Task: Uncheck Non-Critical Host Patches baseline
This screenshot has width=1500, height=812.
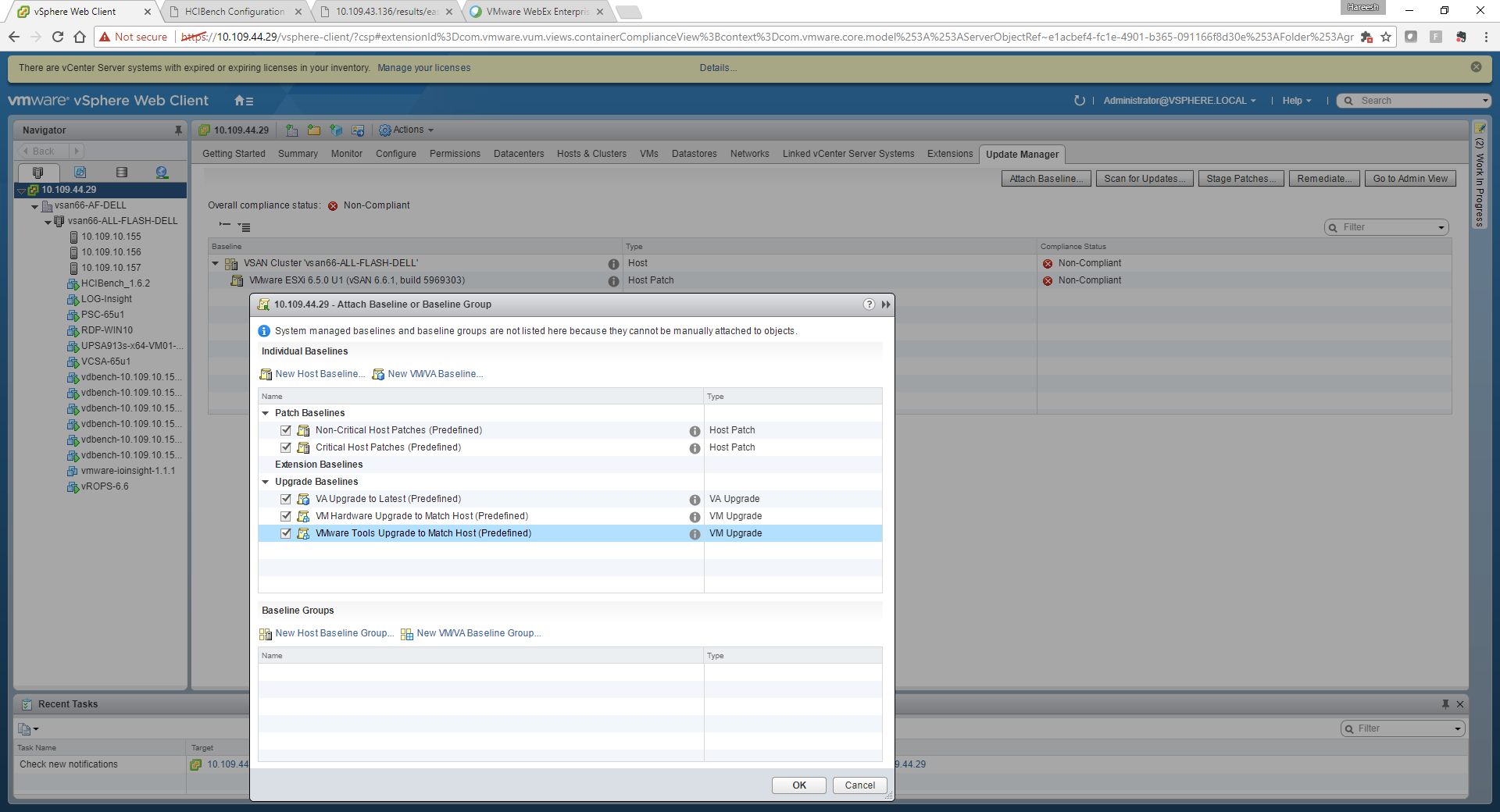Action: [x=286, y=430]
